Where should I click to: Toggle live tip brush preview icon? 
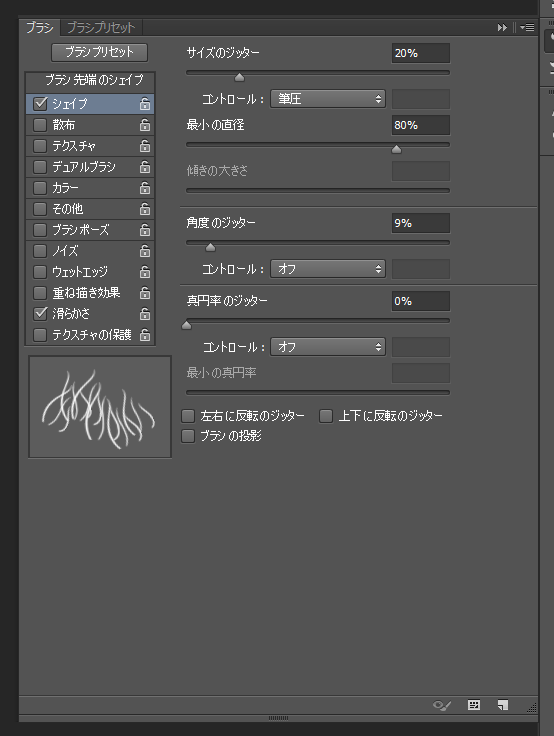(x=442, y=705)
